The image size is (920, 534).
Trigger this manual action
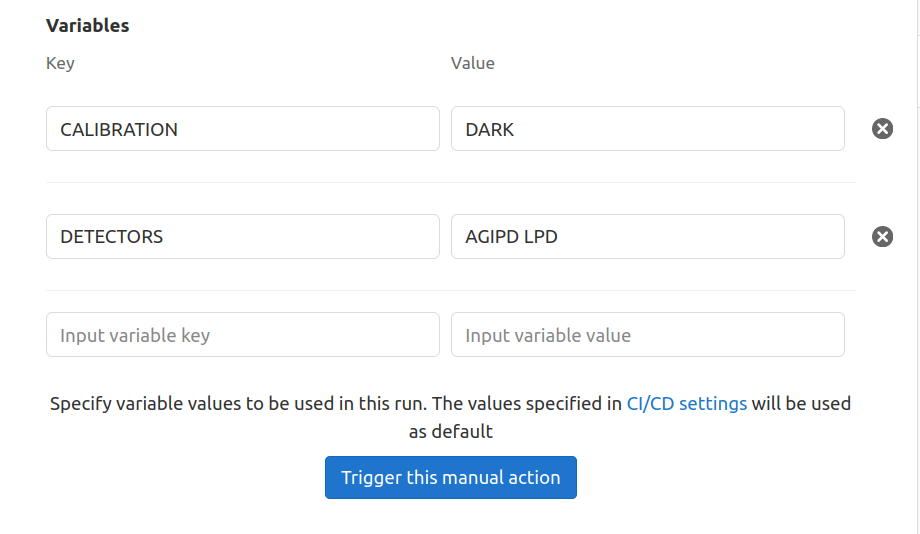451,478
